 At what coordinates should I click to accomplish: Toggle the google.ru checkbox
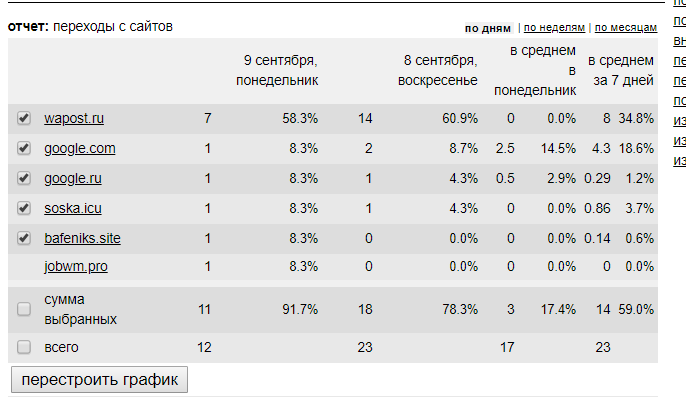click(x=24, y=179)
